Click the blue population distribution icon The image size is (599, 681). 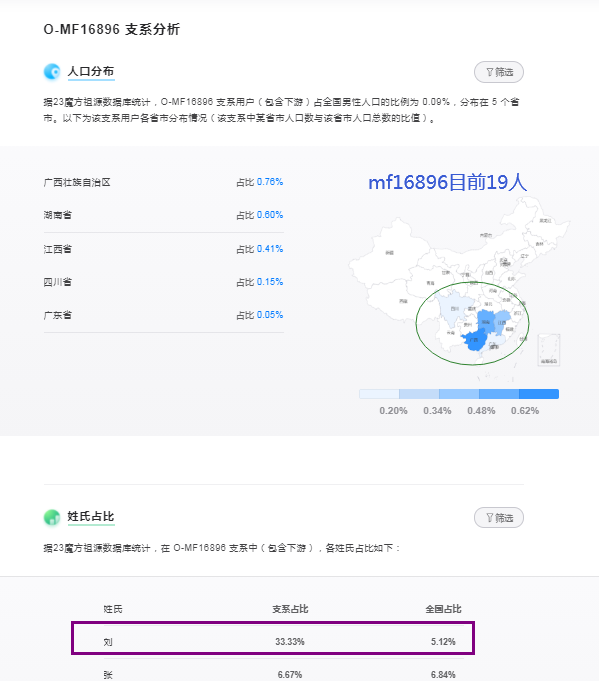(52, 72)
